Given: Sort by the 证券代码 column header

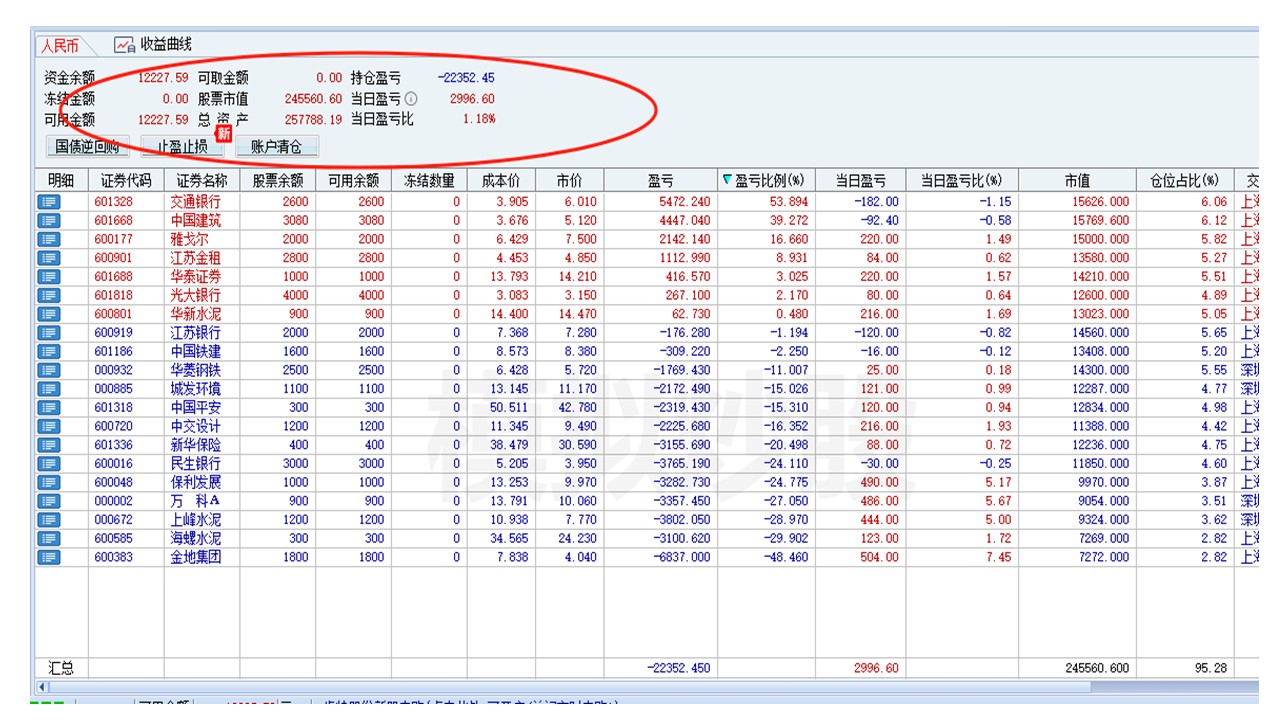Looking at the screenshot, I should (126, 181).
